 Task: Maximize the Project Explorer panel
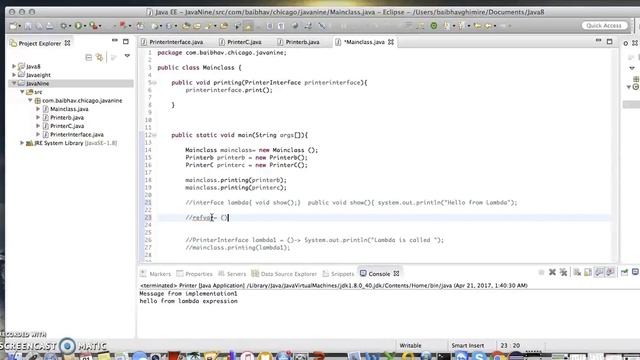coord(126,41)
